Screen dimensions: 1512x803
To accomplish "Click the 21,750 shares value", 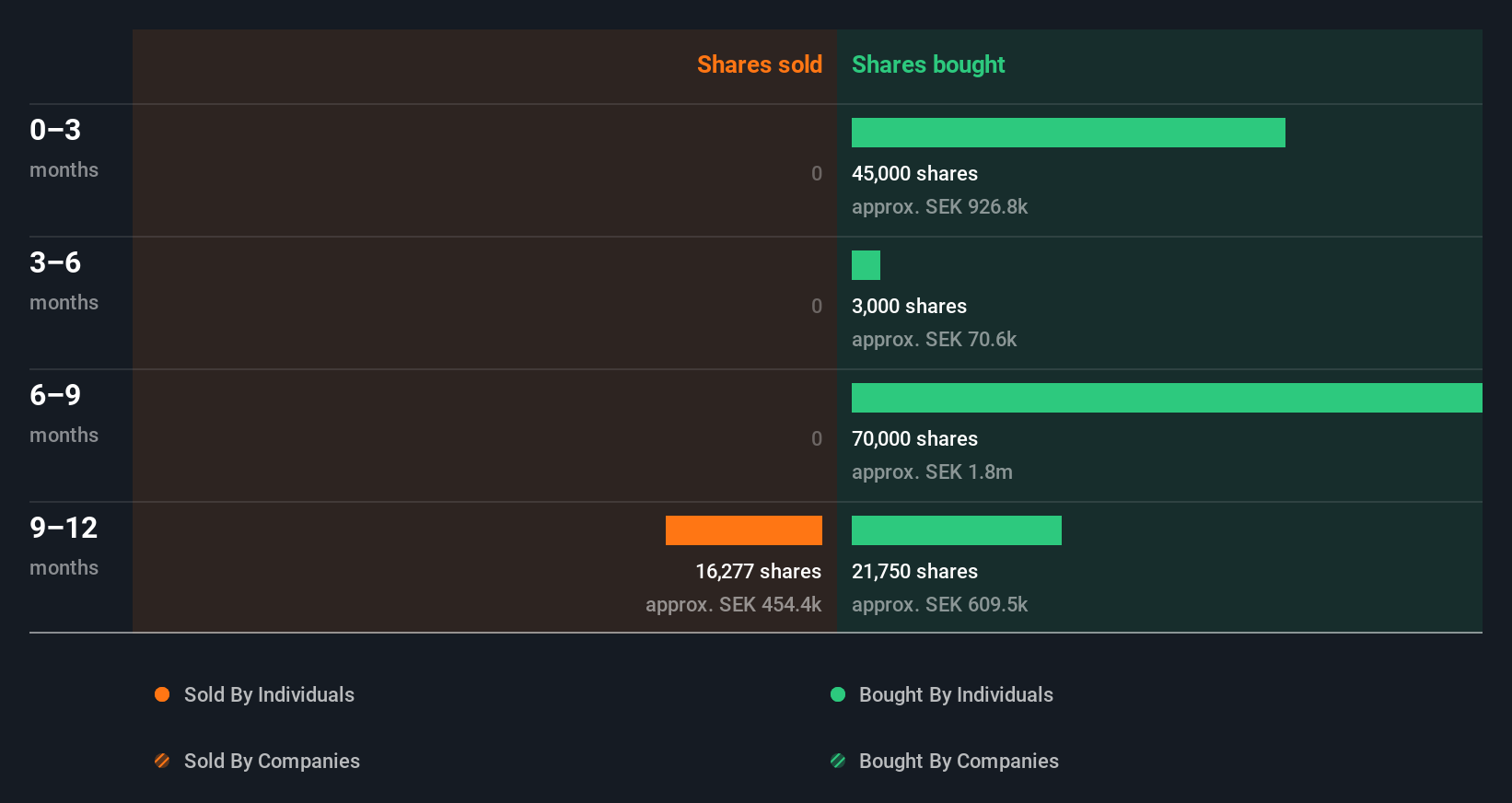I will coord(914,571).
